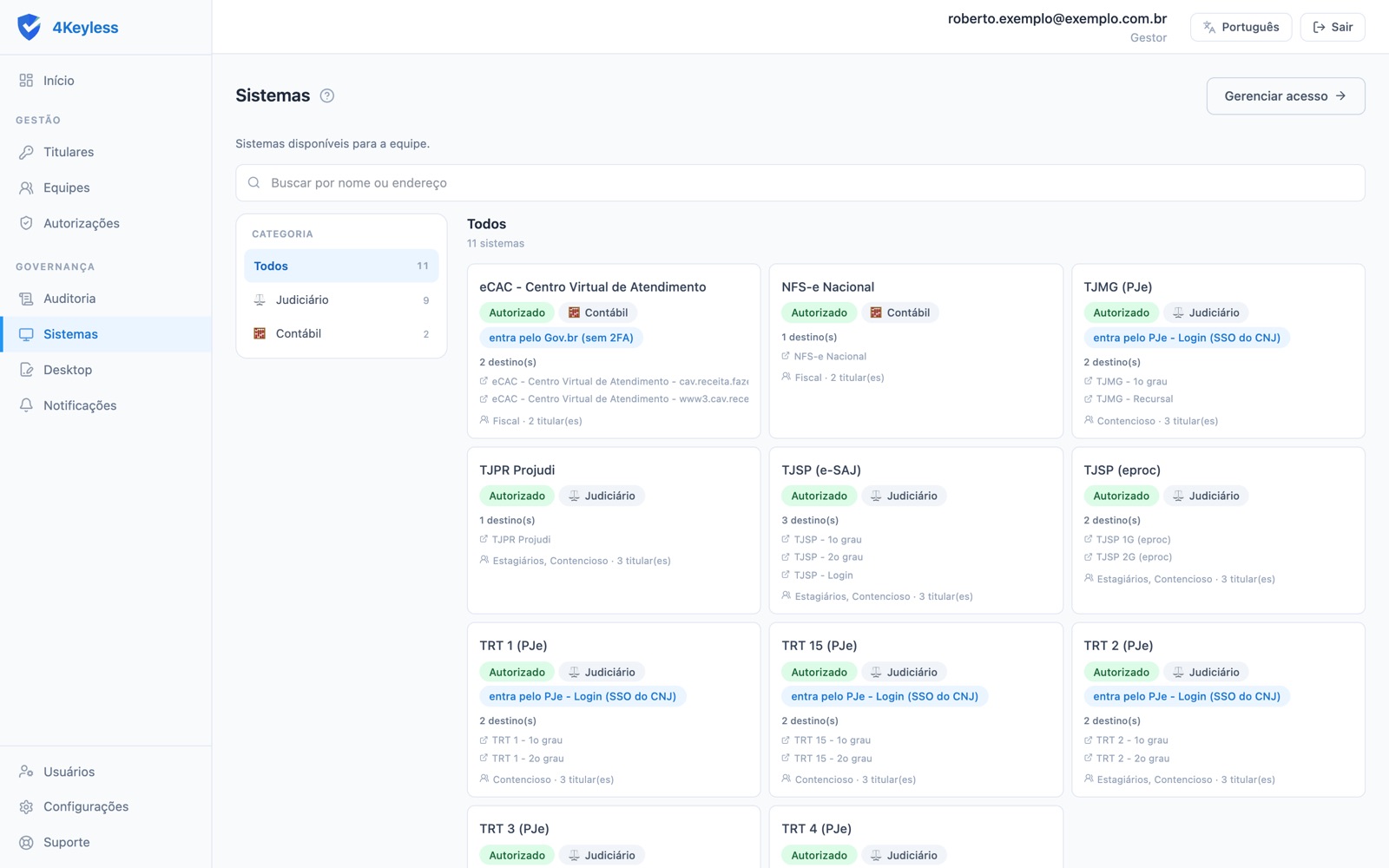1389x868 pixels.
Task: Click the TRT 1 - 1o grau destination
Action: point(527,740)
